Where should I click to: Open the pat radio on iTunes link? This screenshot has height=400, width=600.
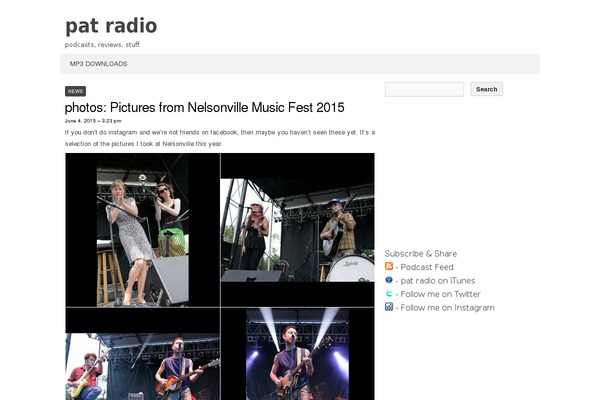click(438, 281)
